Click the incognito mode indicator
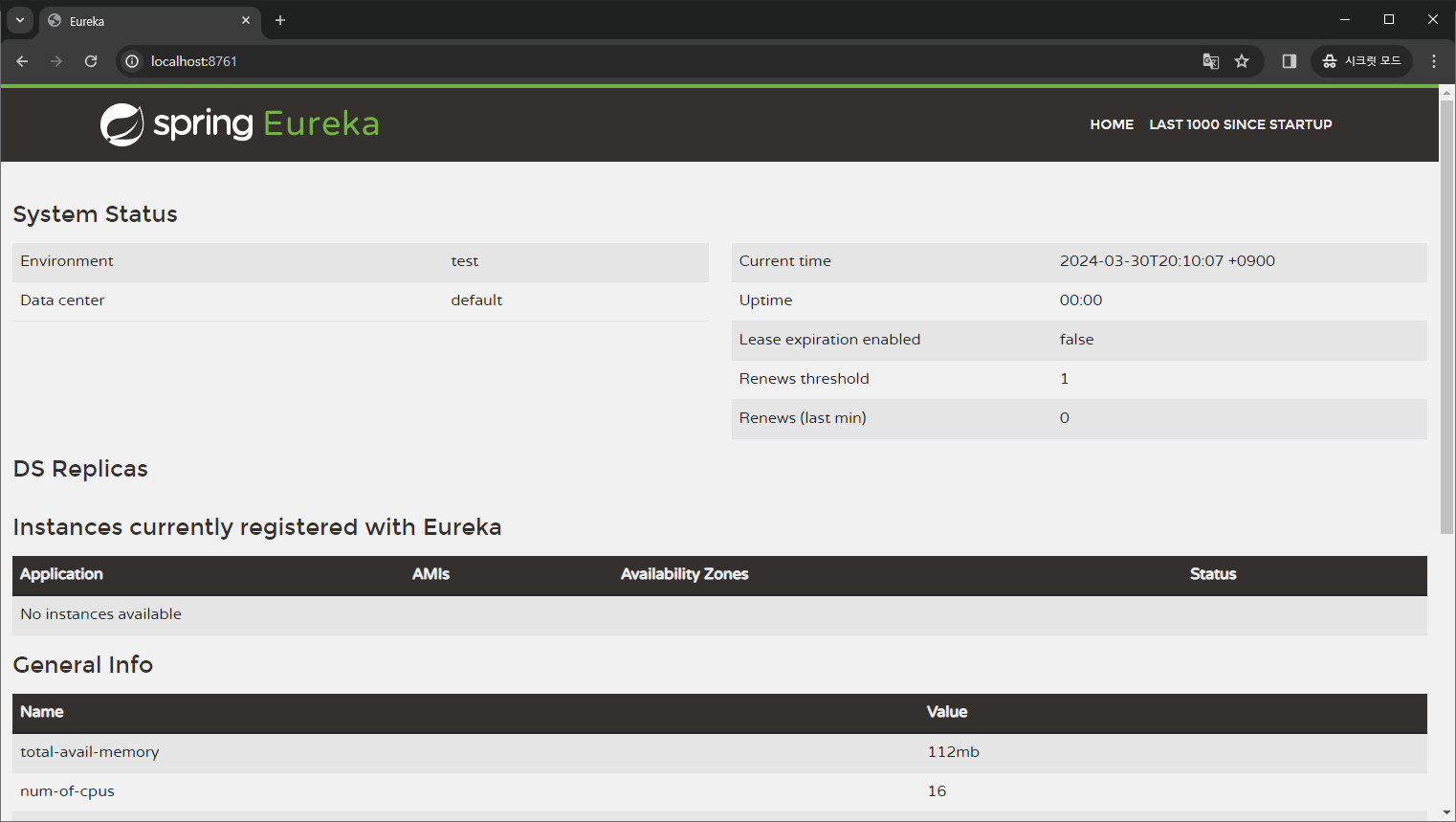1456x822 pixels. point(1361,61)
